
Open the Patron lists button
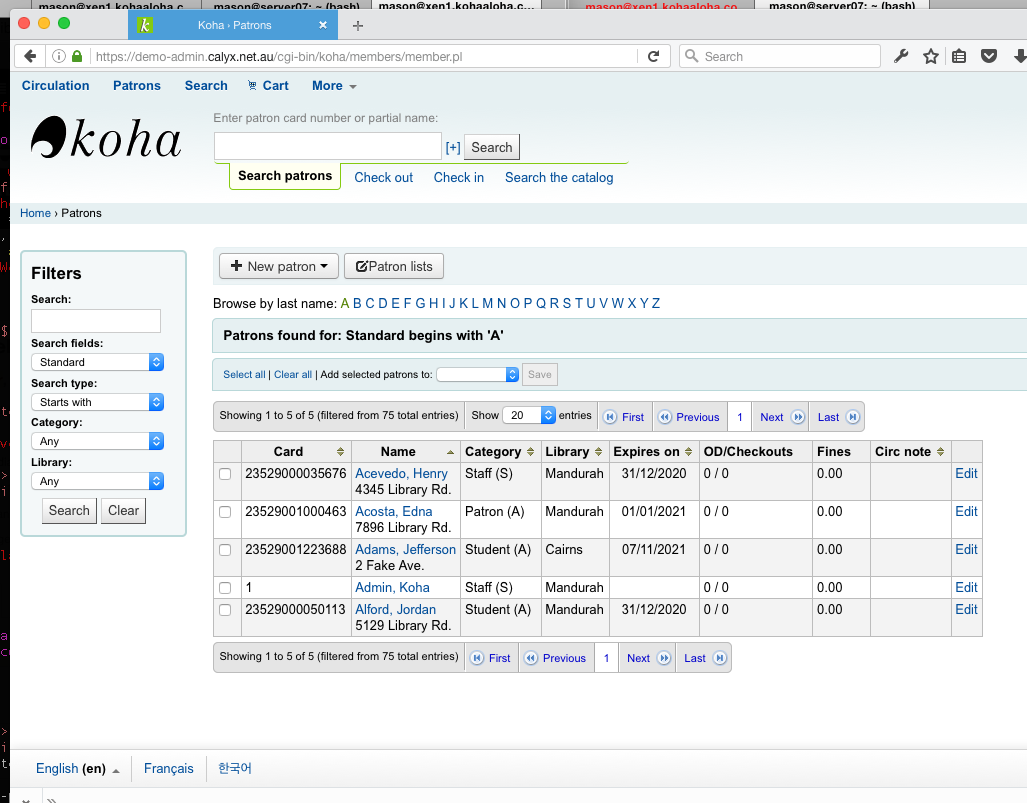click(394, 266)
